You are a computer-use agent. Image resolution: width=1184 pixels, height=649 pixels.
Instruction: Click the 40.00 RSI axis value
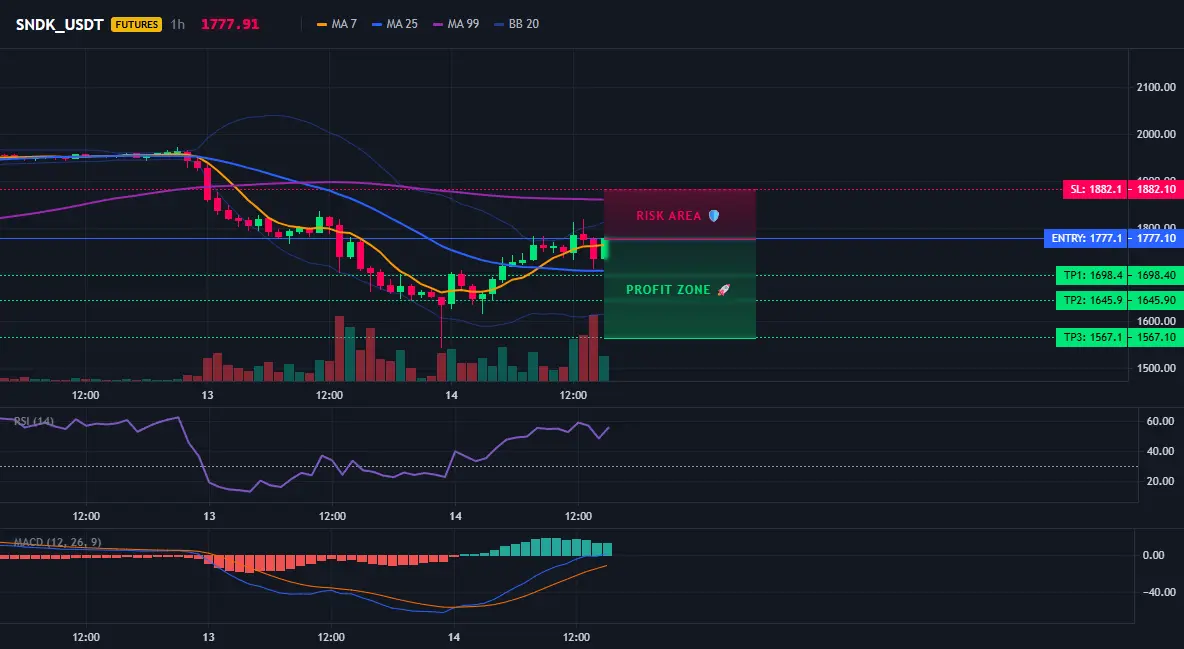(1160, 451)
